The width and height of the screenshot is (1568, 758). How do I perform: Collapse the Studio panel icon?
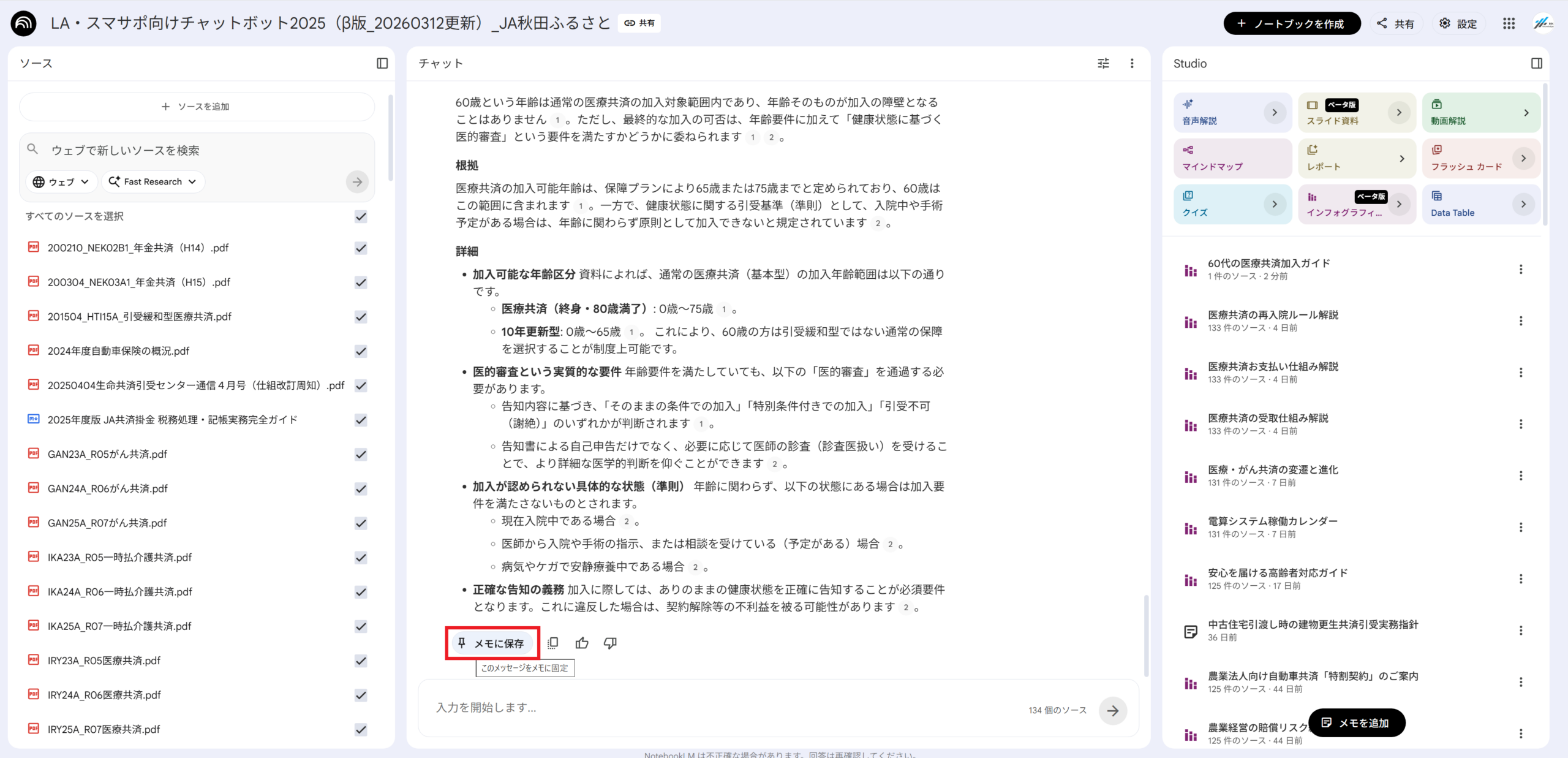point(1536,63)
